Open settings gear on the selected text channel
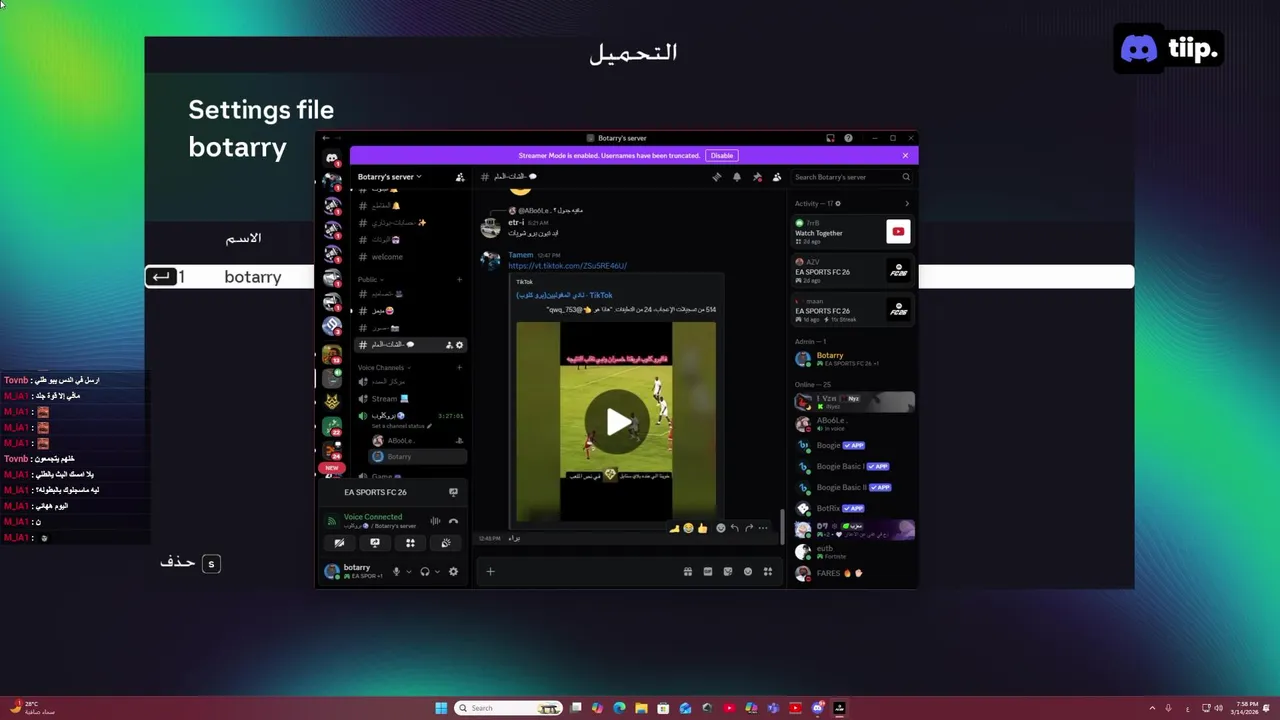The height and width of the screenshot is (720, 1280). [x=460, y=345]
